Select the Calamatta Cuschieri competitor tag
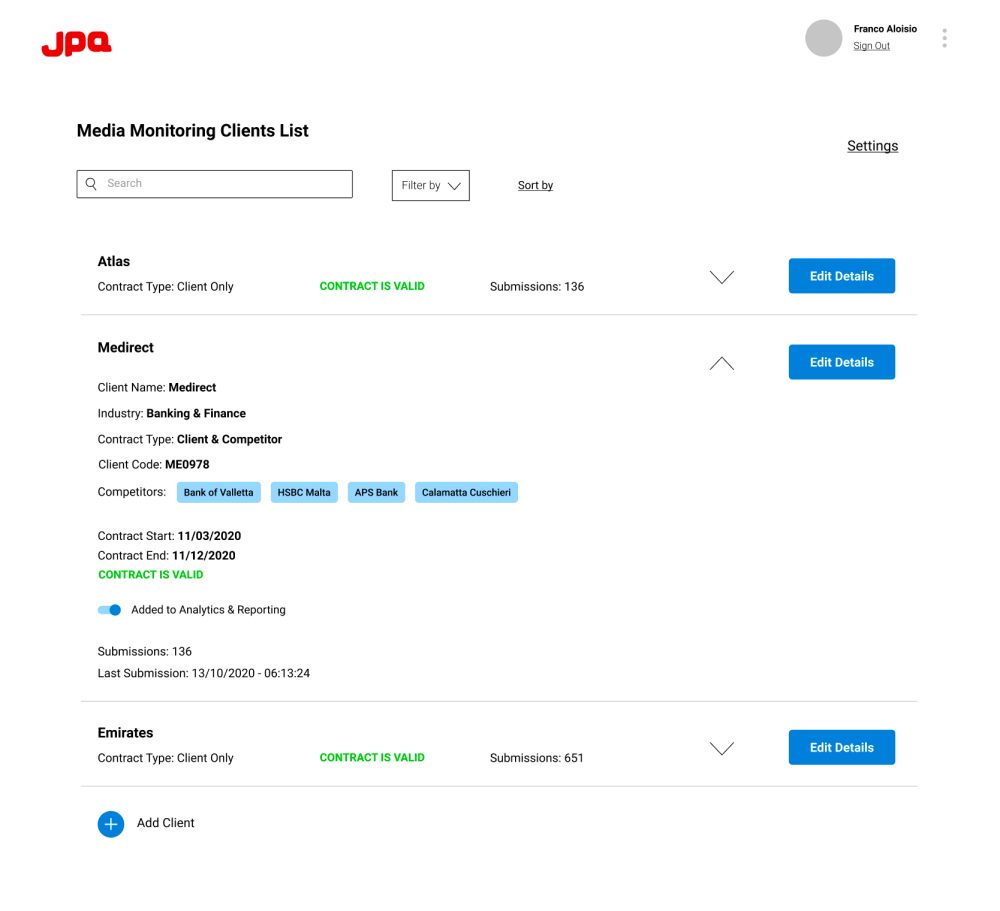 pyautogui.click(x=466, y=493)
